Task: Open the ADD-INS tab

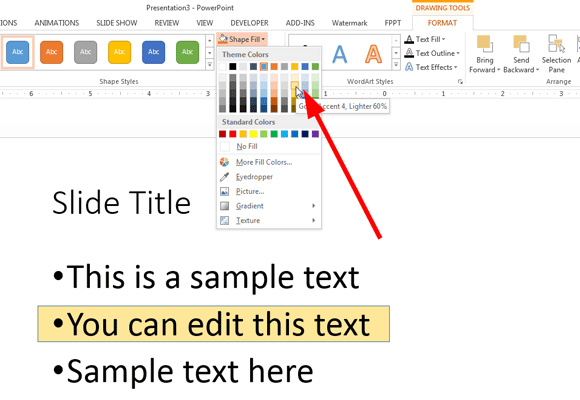Action: (x=300, y=23)
